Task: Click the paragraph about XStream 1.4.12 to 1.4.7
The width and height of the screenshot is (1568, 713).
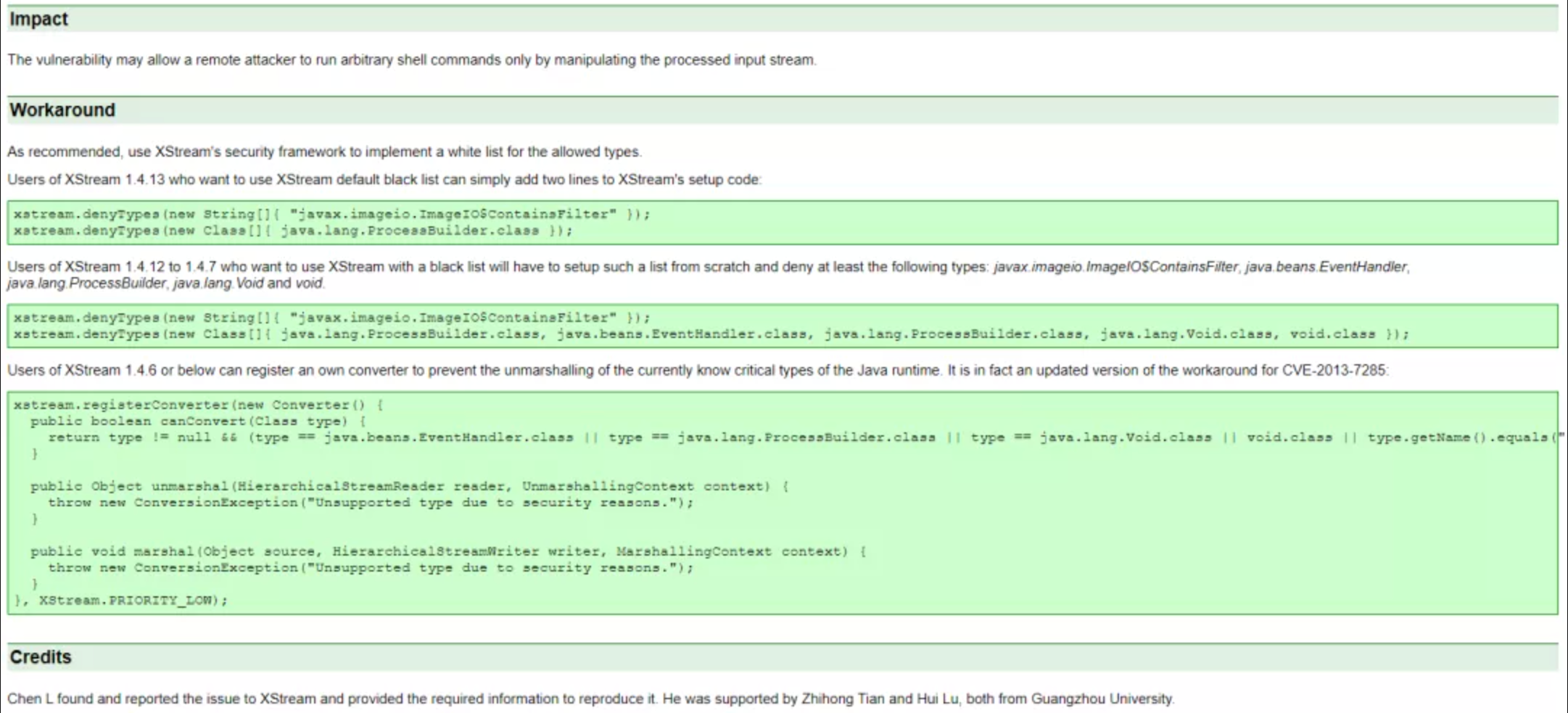Action: point(709,275)
